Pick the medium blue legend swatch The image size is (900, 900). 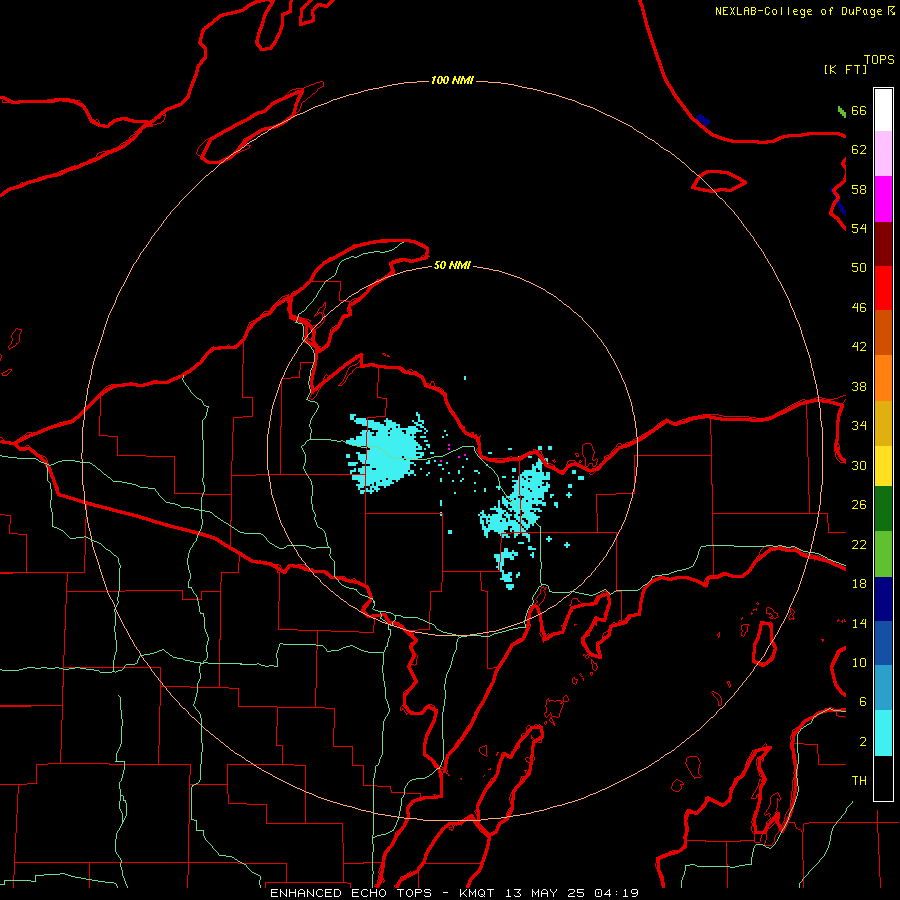click(883, 643)
